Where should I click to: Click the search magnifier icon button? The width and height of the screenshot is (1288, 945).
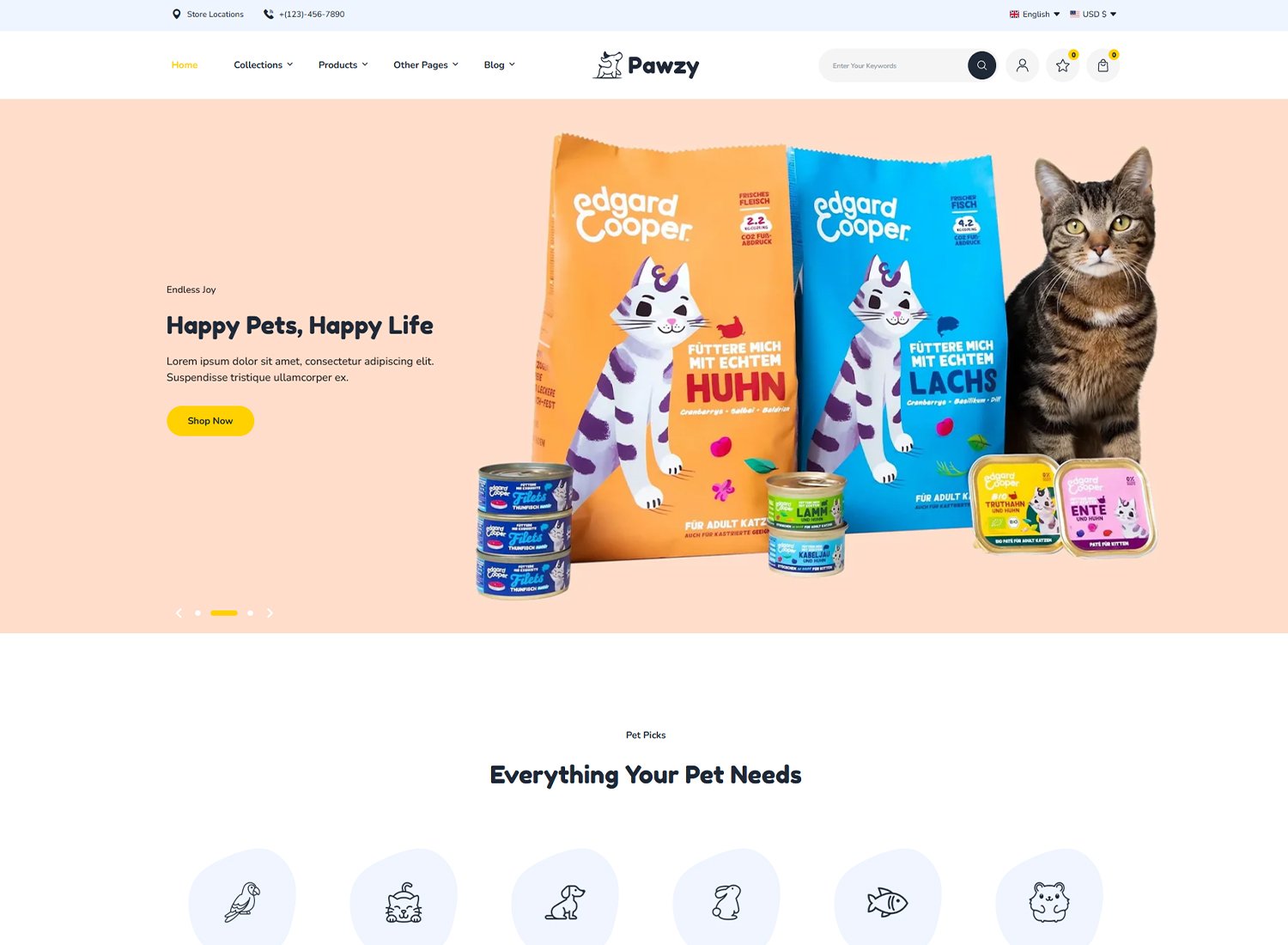(981, 65)
